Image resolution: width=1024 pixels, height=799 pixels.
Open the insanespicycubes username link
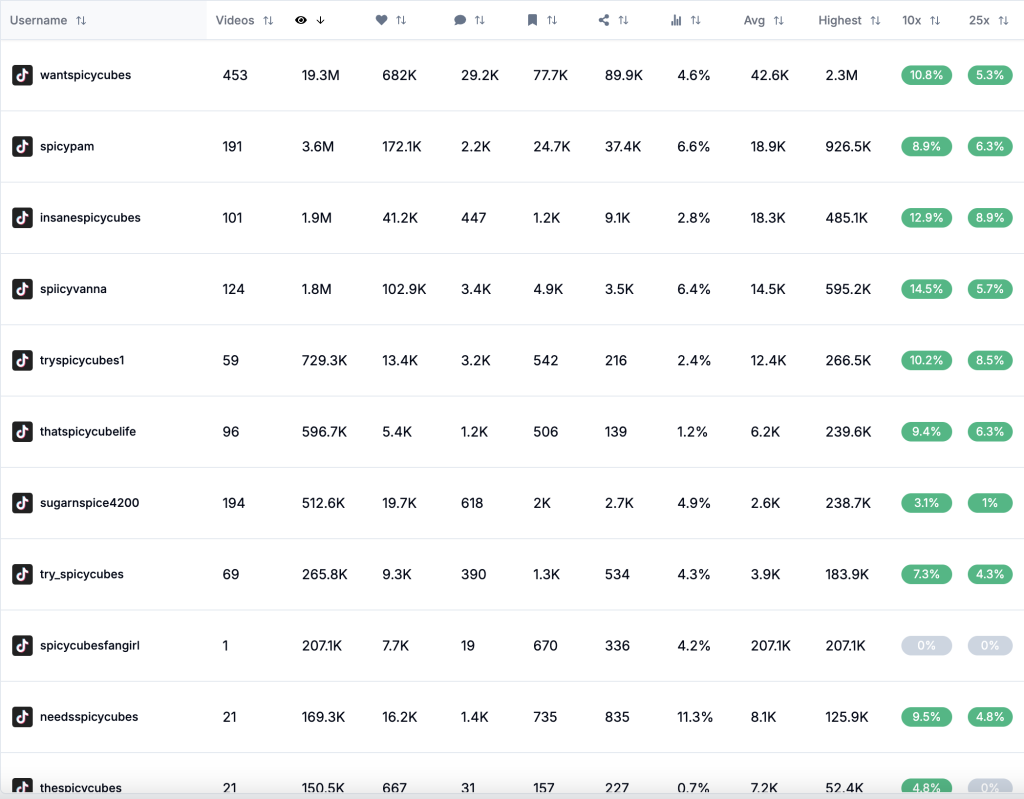click(90, 218)
